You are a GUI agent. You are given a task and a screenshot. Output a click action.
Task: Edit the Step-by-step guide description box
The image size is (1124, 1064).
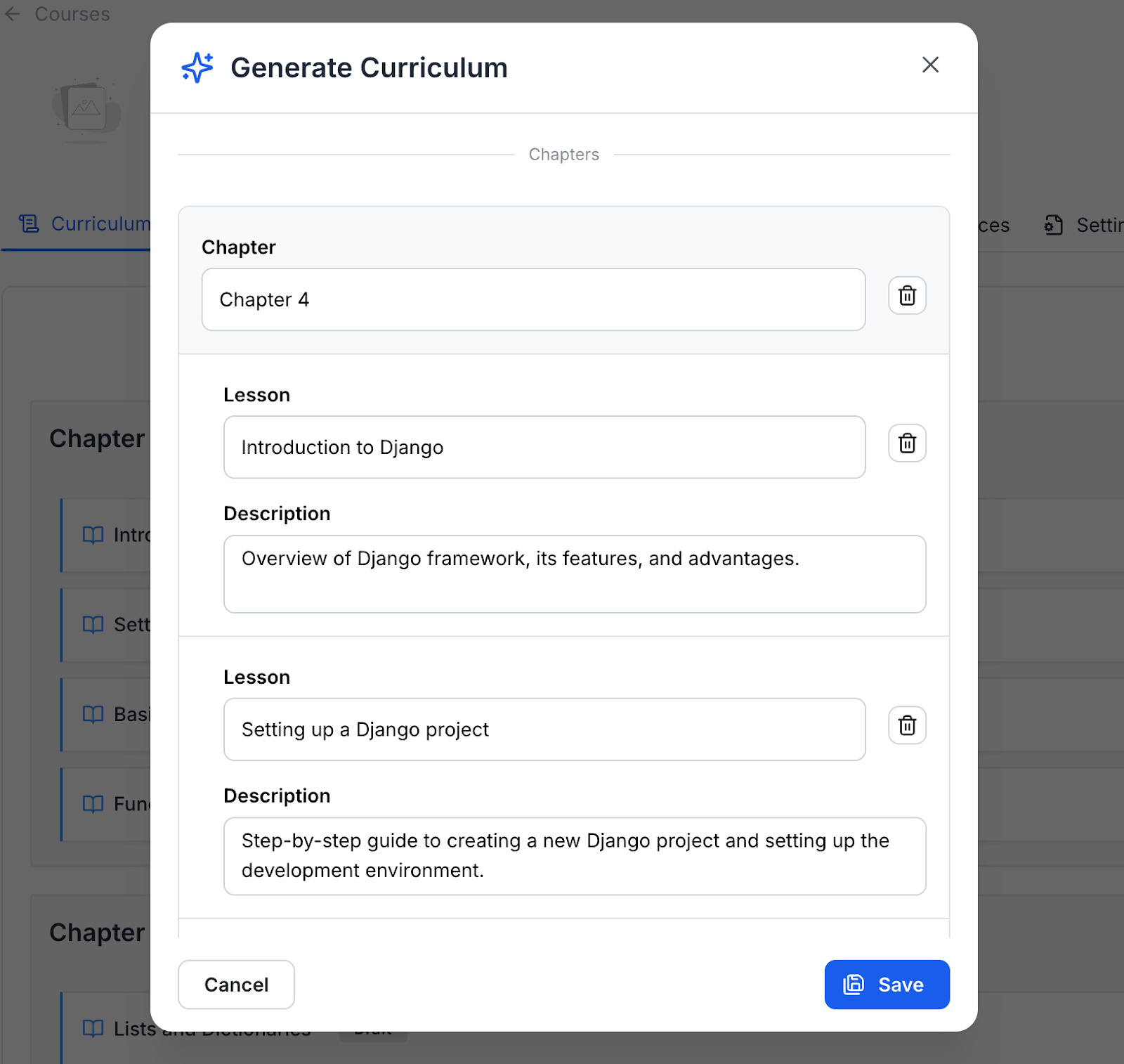pos(575,856)
